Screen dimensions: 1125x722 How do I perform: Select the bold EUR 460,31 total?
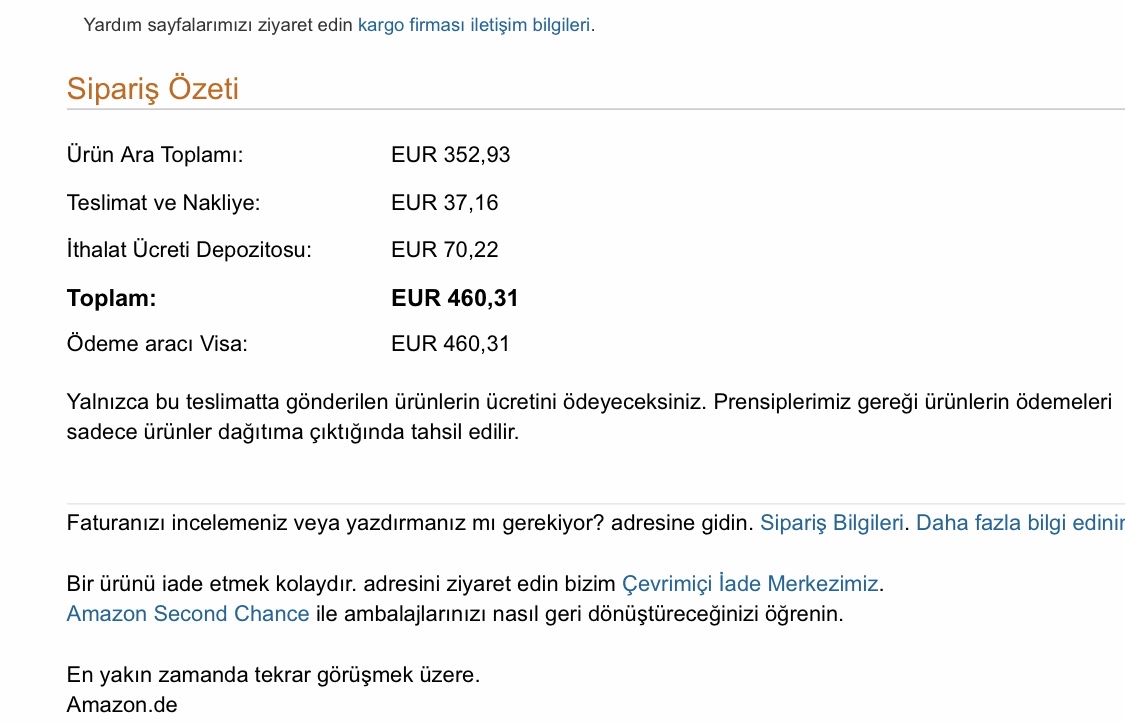click(455, 298)
